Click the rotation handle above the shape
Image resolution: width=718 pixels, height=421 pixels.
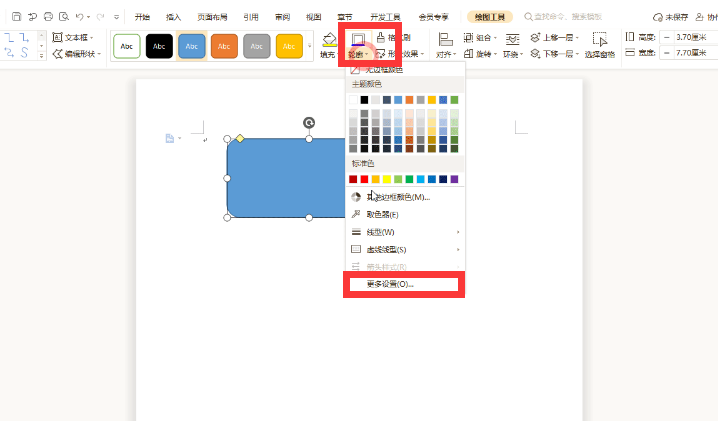pyautogui.click(x=309, y=122)
